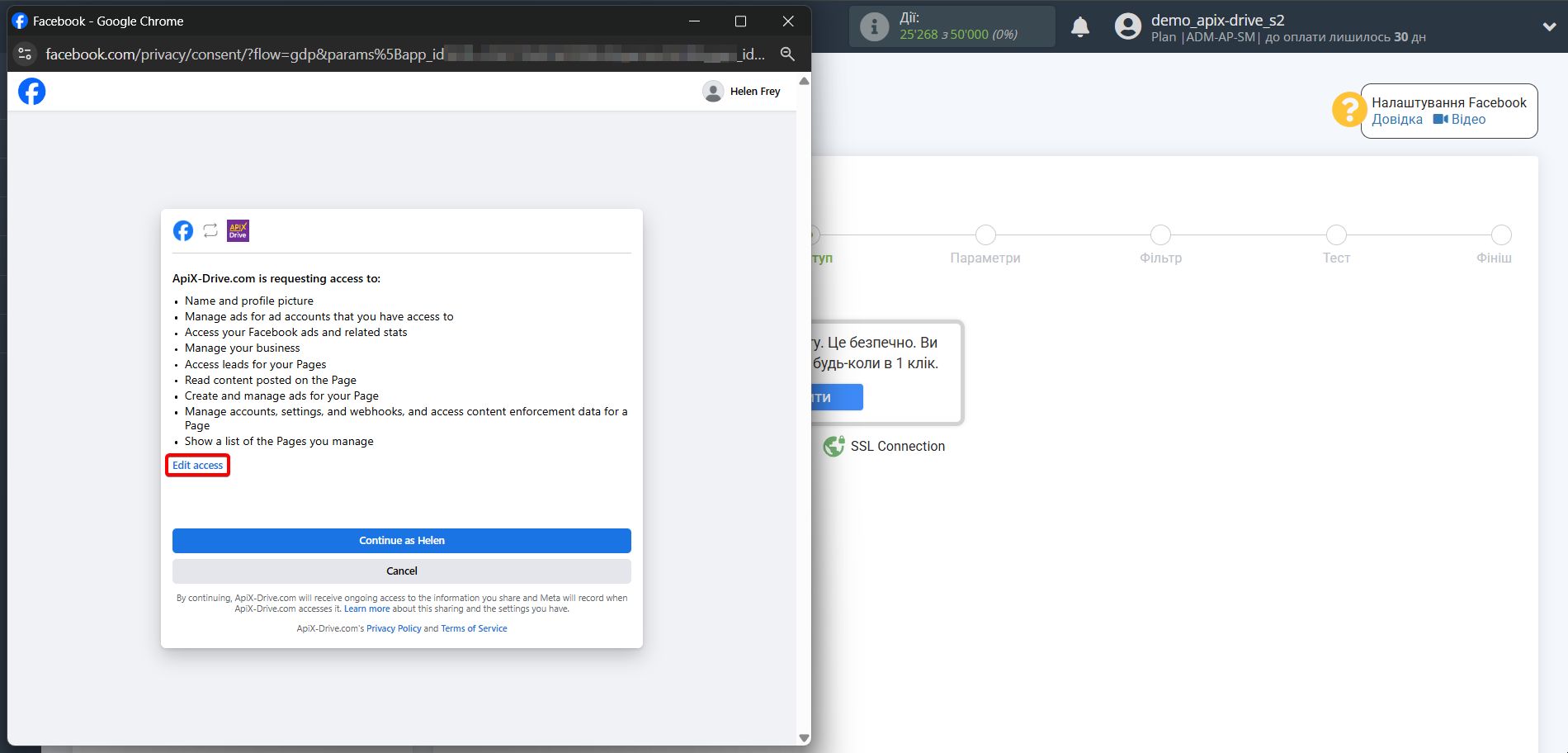
Task: Click demo_apix-drive_s2 account name
Action: pos(1218,20)
